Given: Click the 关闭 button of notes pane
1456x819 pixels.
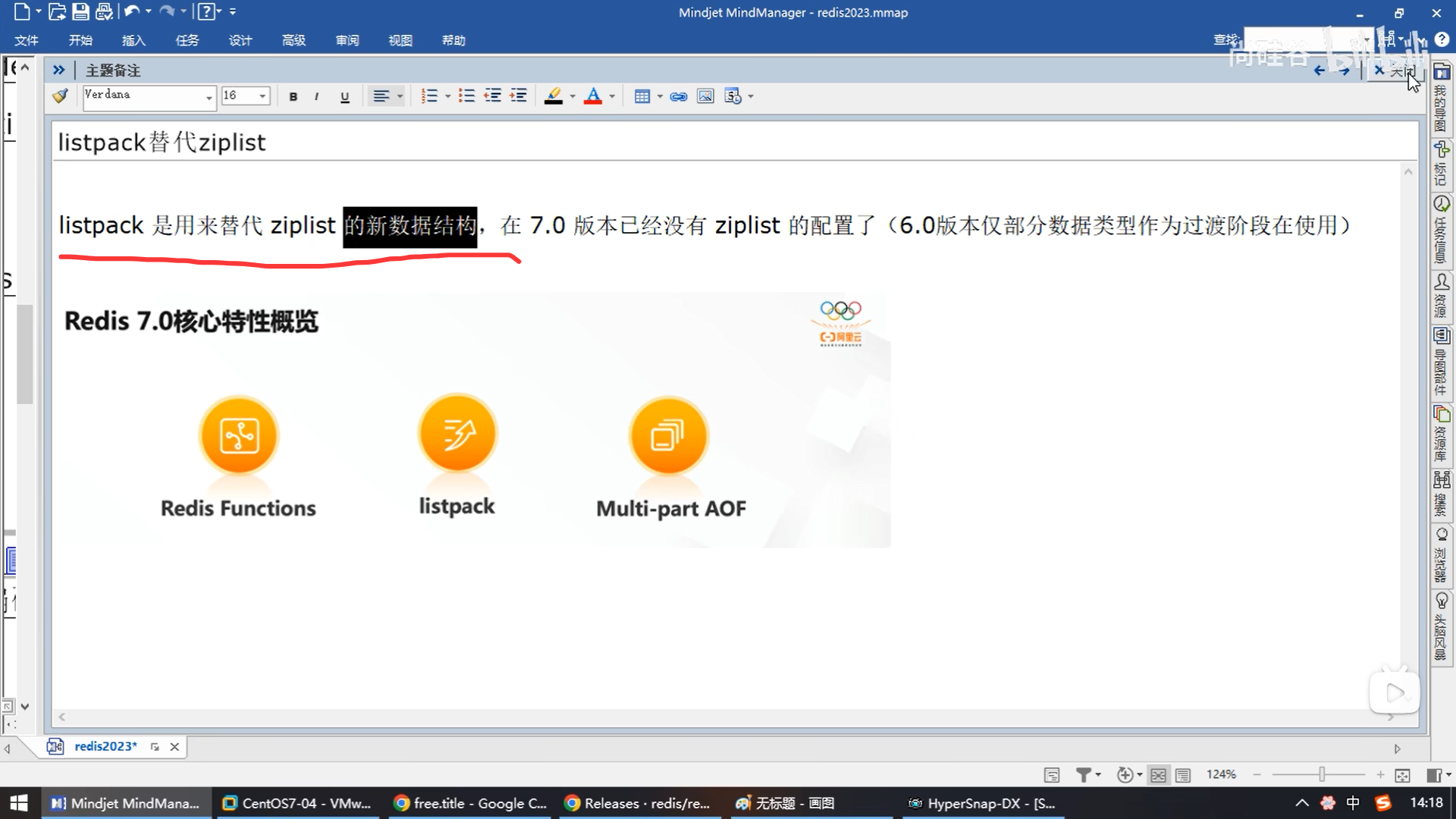Looking at the screenshot, I should point(1394,71).
